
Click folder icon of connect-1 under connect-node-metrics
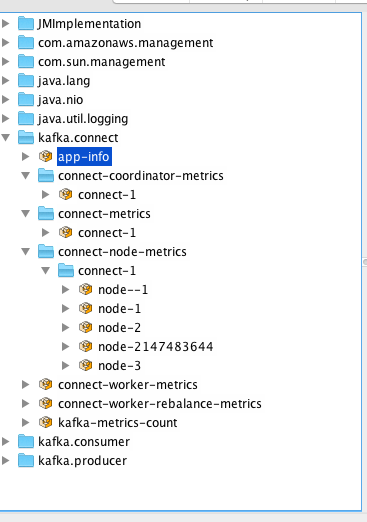click(x=66, y=270)
